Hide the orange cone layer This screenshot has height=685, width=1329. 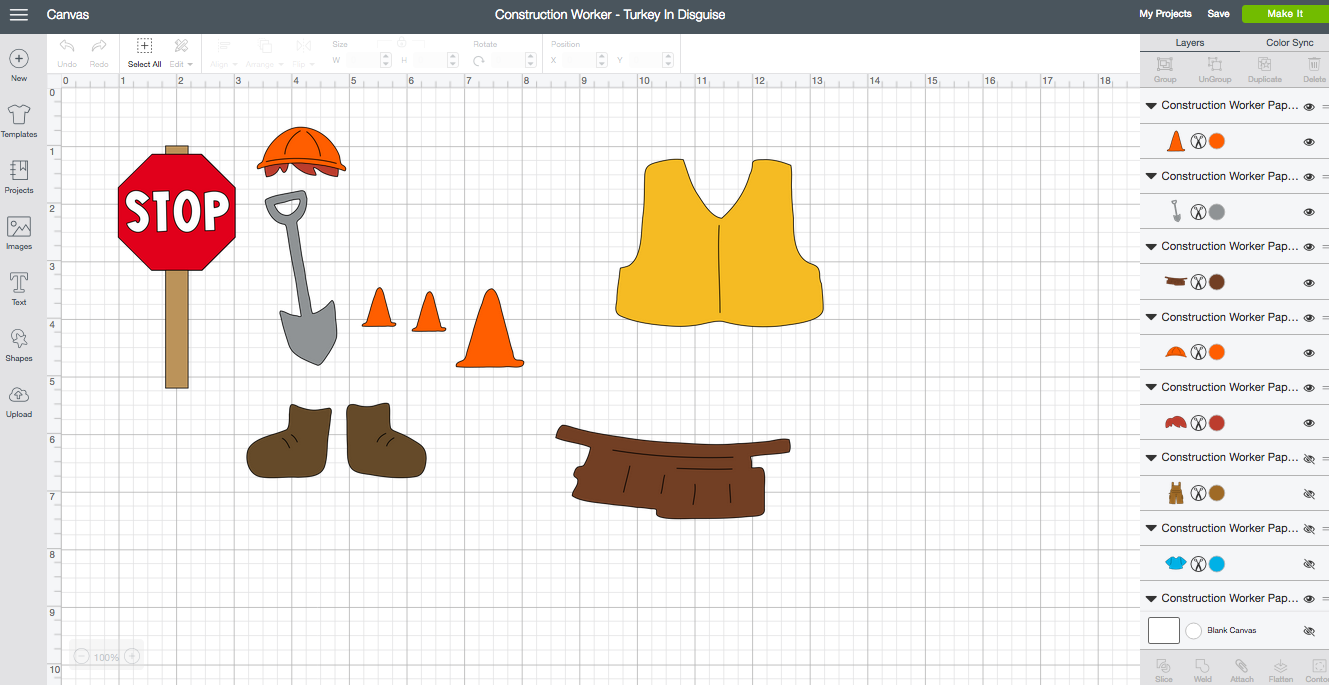1308,142
